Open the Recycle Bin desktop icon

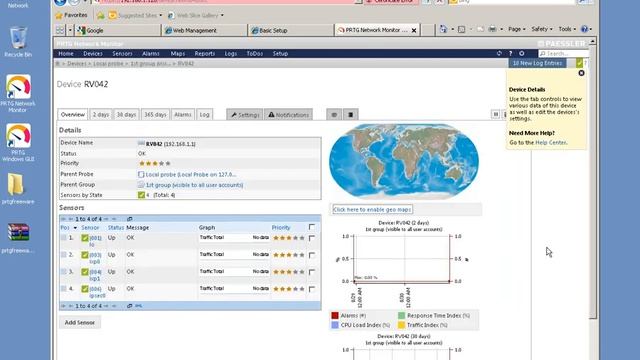(18, 42)
